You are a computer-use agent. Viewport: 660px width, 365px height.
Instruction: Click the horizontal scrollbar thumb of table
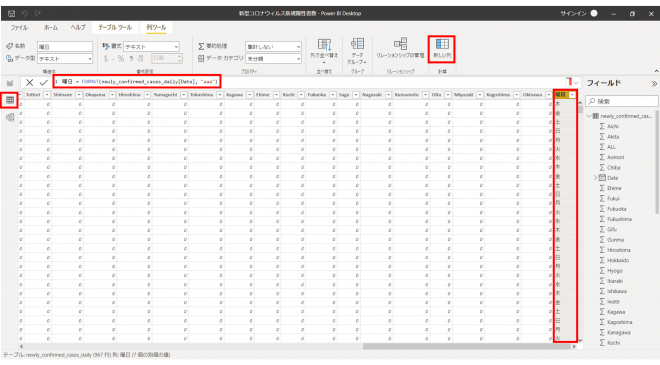[x=466, y=346]
